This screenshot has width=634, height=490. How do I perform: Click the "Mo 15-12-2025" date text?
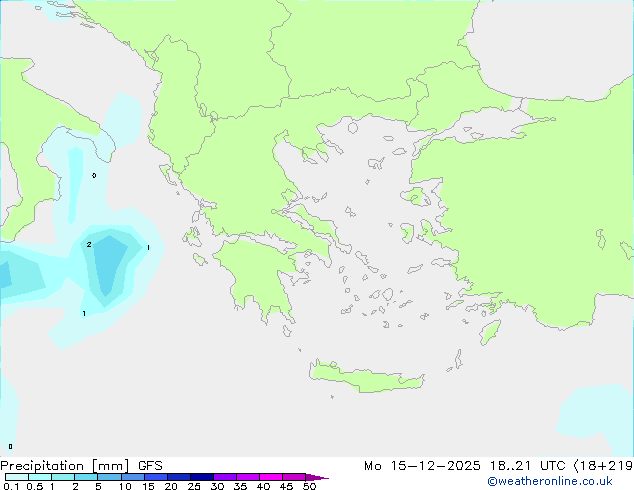[422, 466]
